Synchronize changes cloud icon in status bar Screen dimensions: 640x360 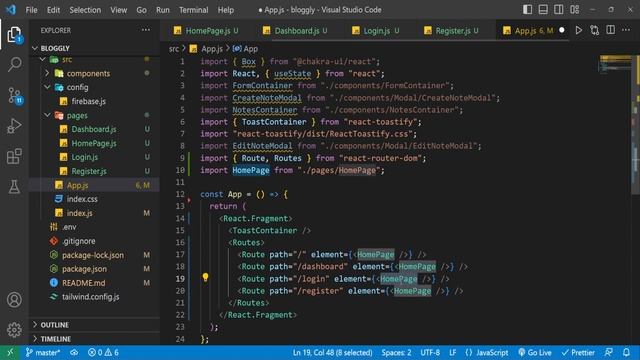click(x=74, y=352)
